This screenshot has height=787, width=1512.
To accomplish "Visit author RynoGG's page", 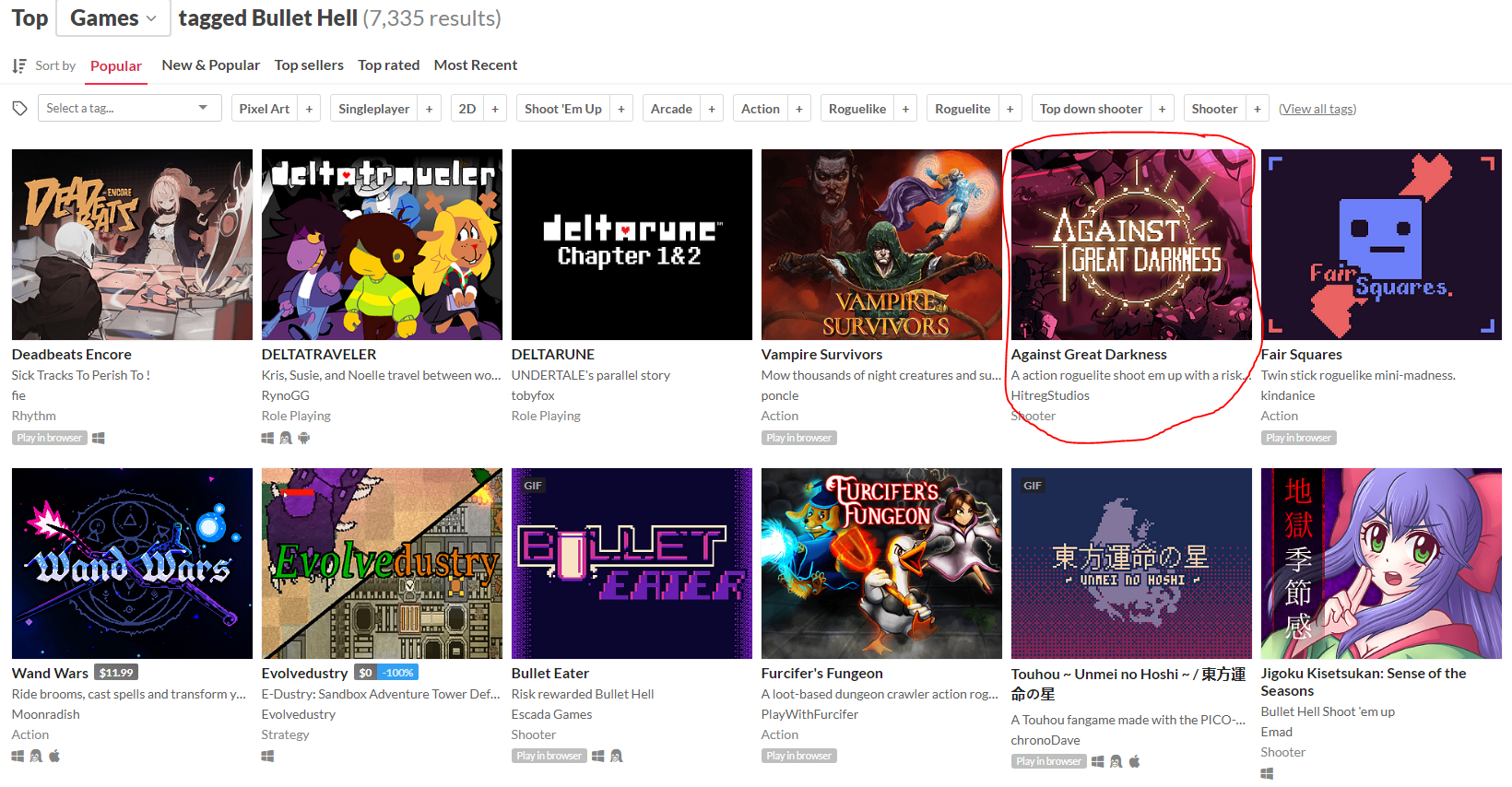I will 286,395.
